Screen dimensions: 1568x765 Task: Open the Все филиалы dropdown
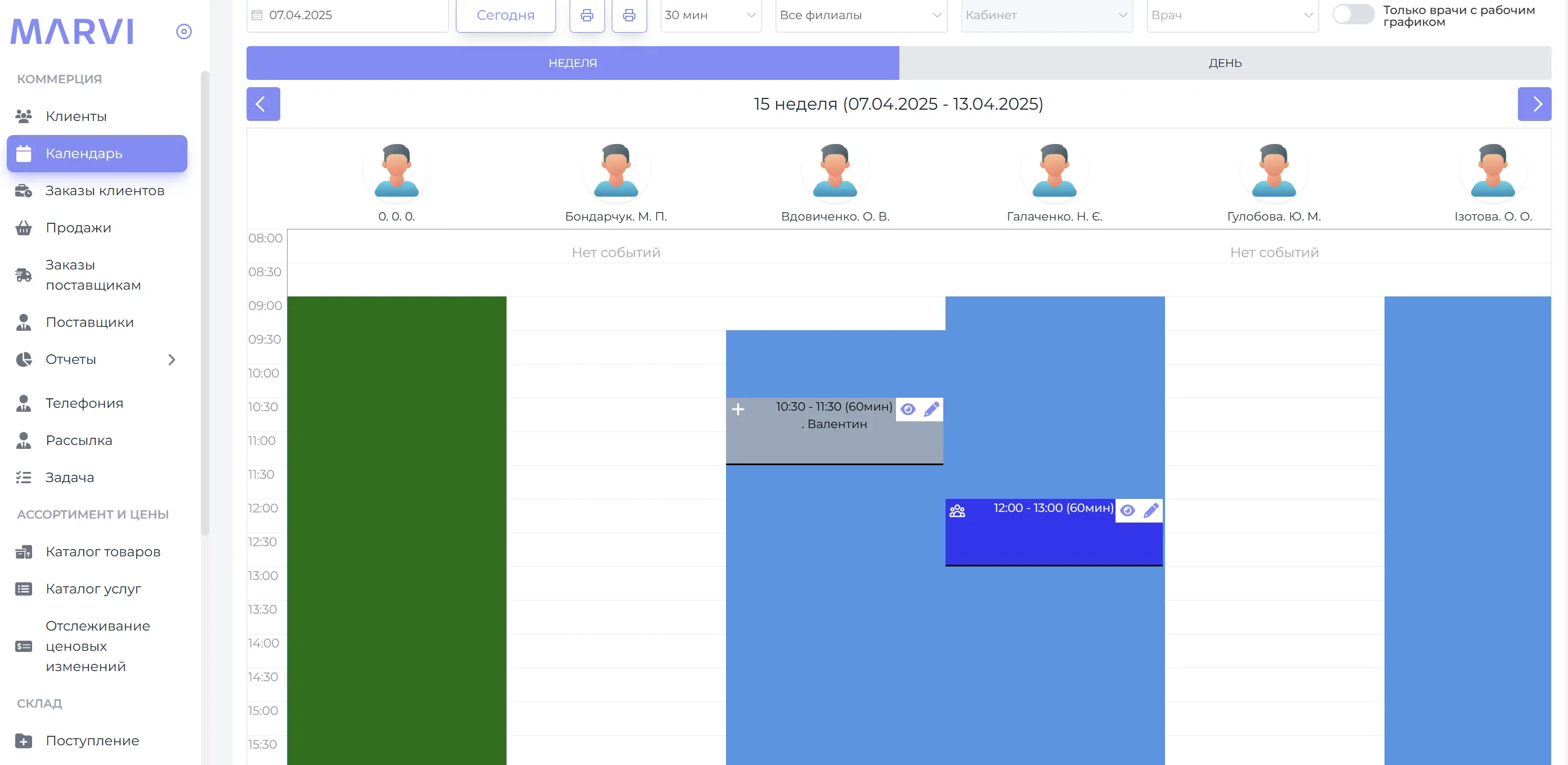point(861,15)
